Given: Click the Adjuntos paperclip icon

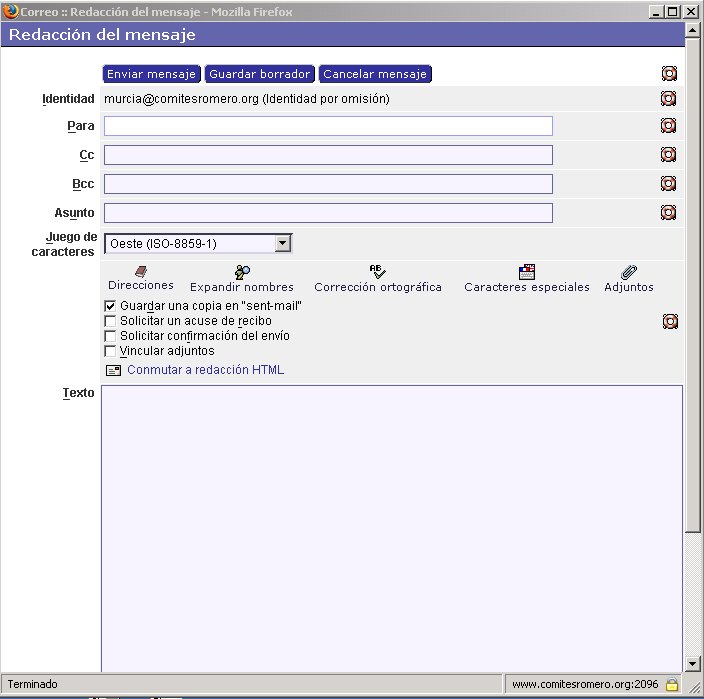Looking at the screenshot, I should tap(628, 272).
